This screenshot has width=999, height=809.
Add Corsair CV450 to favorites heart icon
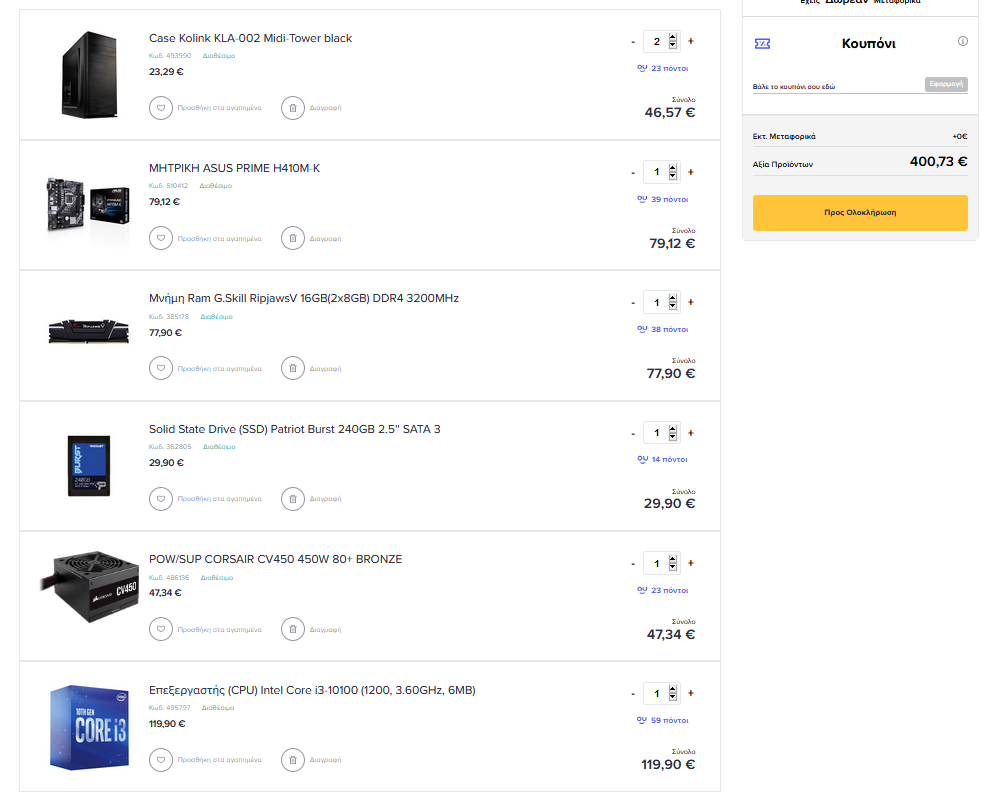click(161, 629)
